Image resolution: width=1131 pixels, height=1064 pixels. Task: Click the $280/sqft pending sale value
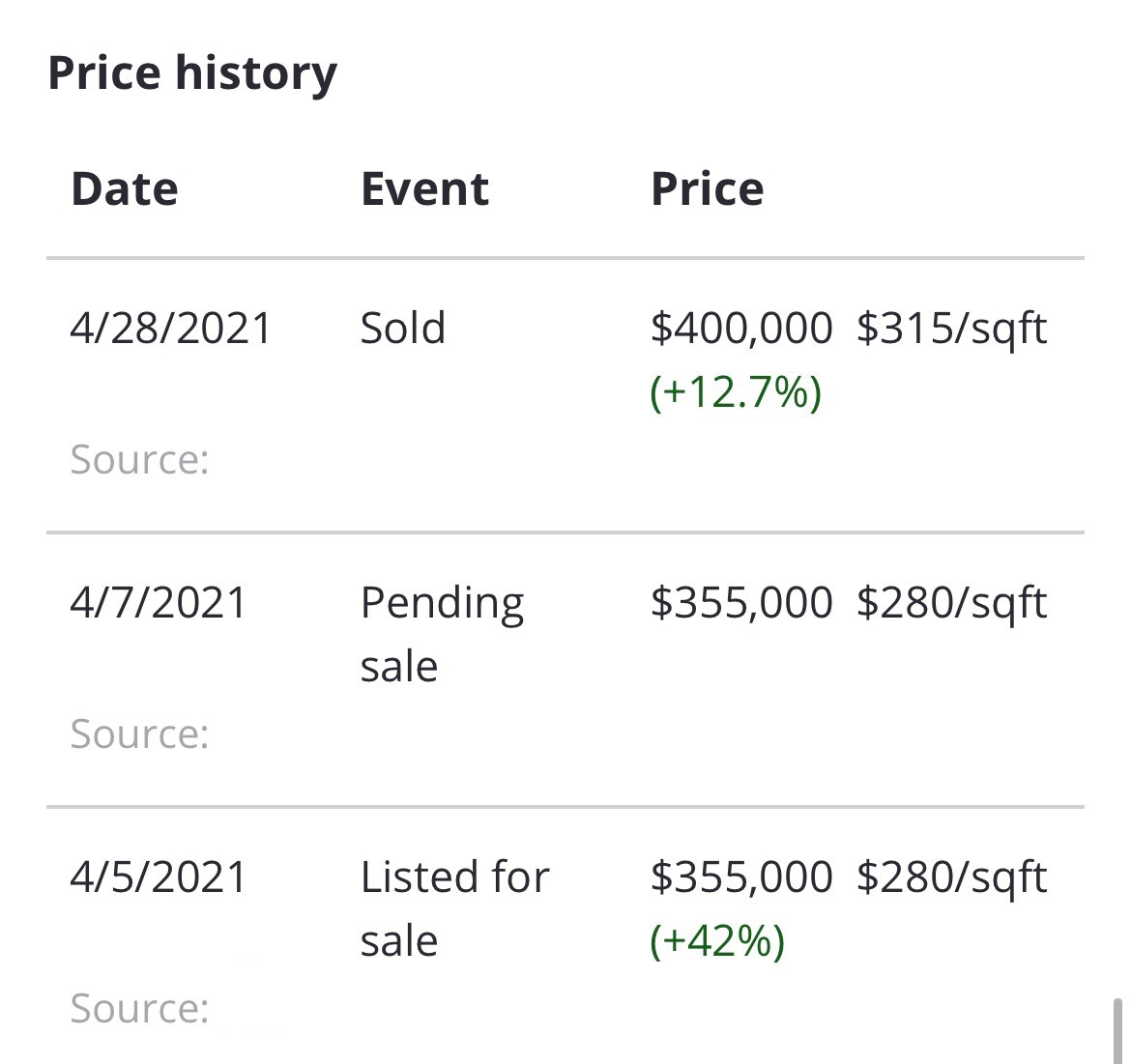(x=951, y=604)
